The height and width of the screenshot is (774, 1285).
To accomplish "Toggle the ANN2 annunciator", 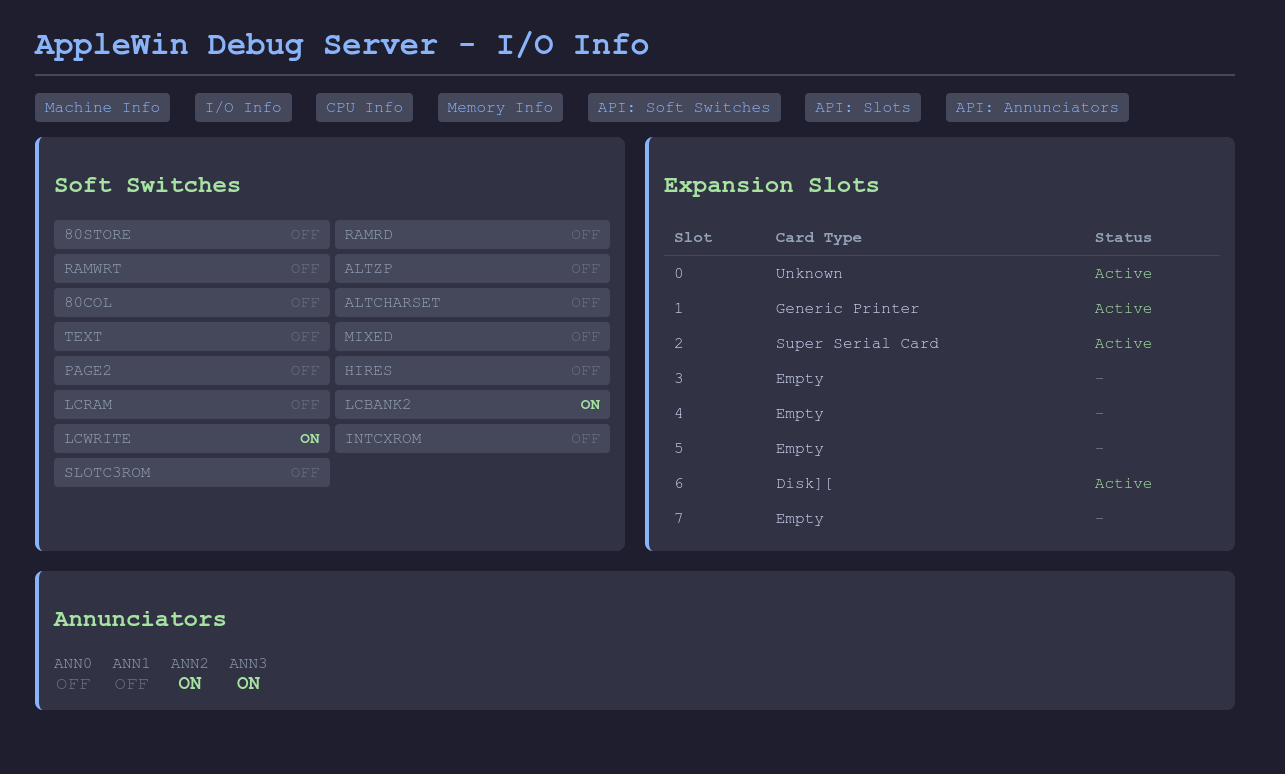I will tap(190, 684).
